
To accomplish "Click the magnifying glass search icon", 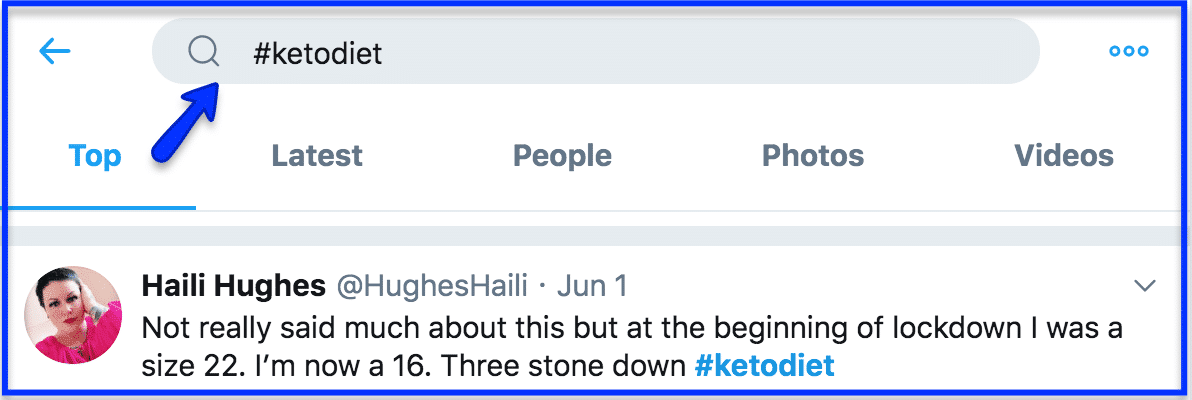I will 204,52.
